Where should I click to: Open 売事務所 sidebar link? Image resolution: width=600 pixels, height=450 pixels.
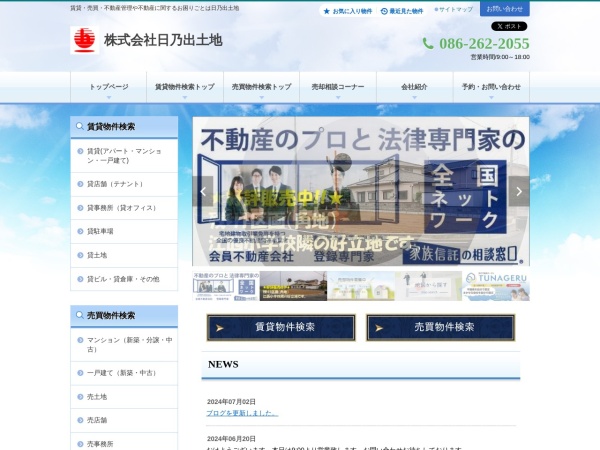click(124, 442)
